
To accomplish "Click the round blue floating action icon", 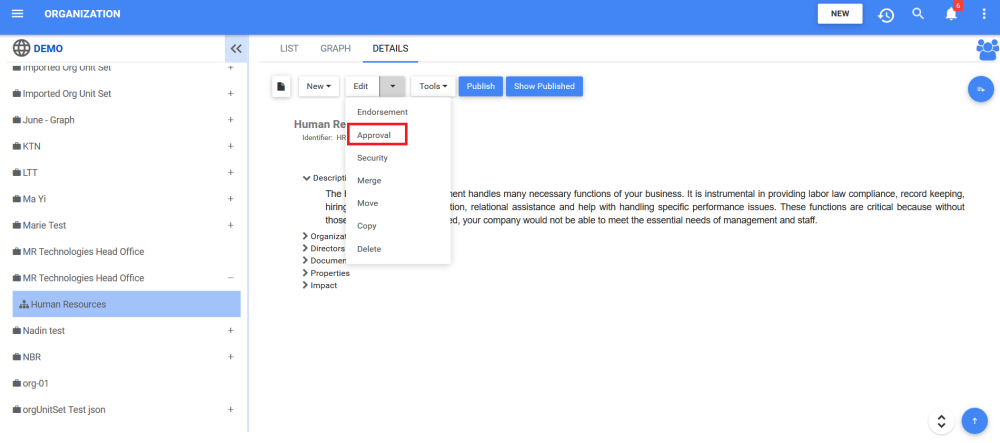I will 981,89.
